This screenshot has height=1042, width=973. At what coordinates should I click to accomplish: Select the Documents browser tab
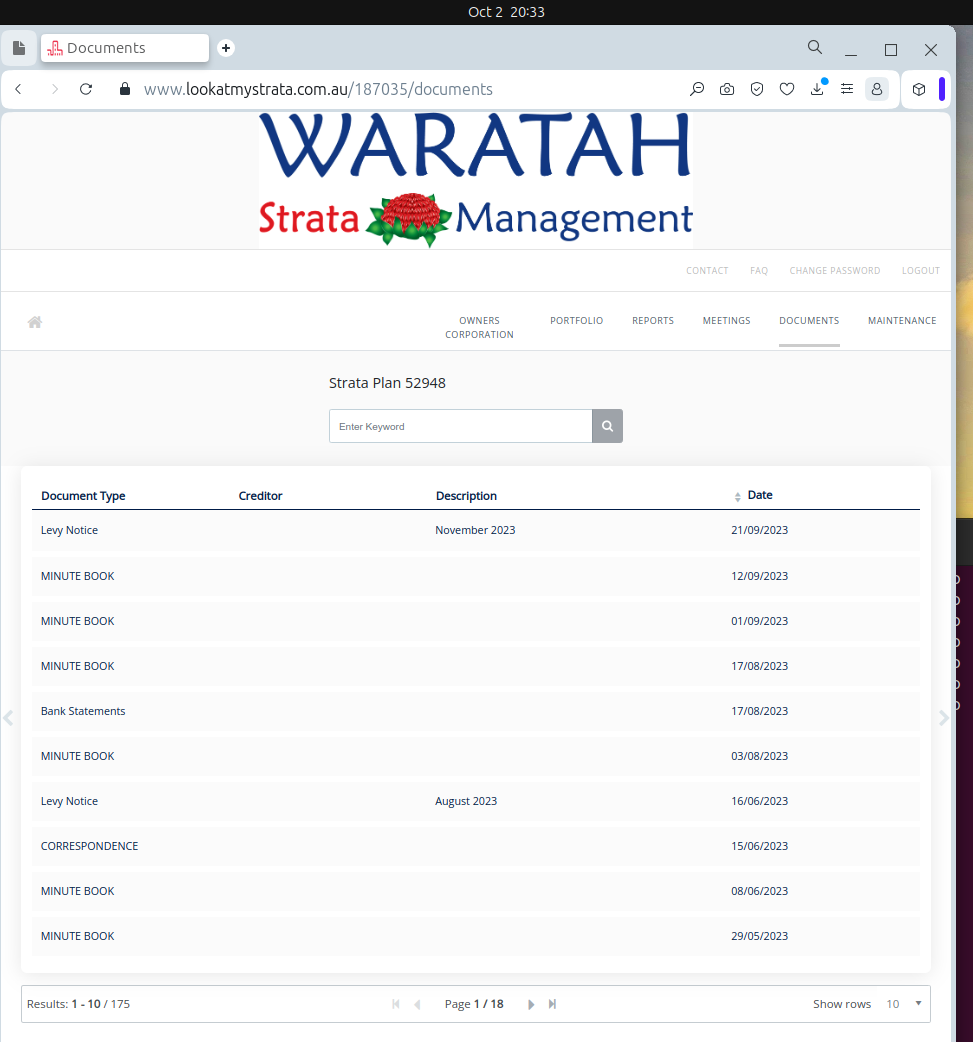pyautogui.click(x=125, y=48)
